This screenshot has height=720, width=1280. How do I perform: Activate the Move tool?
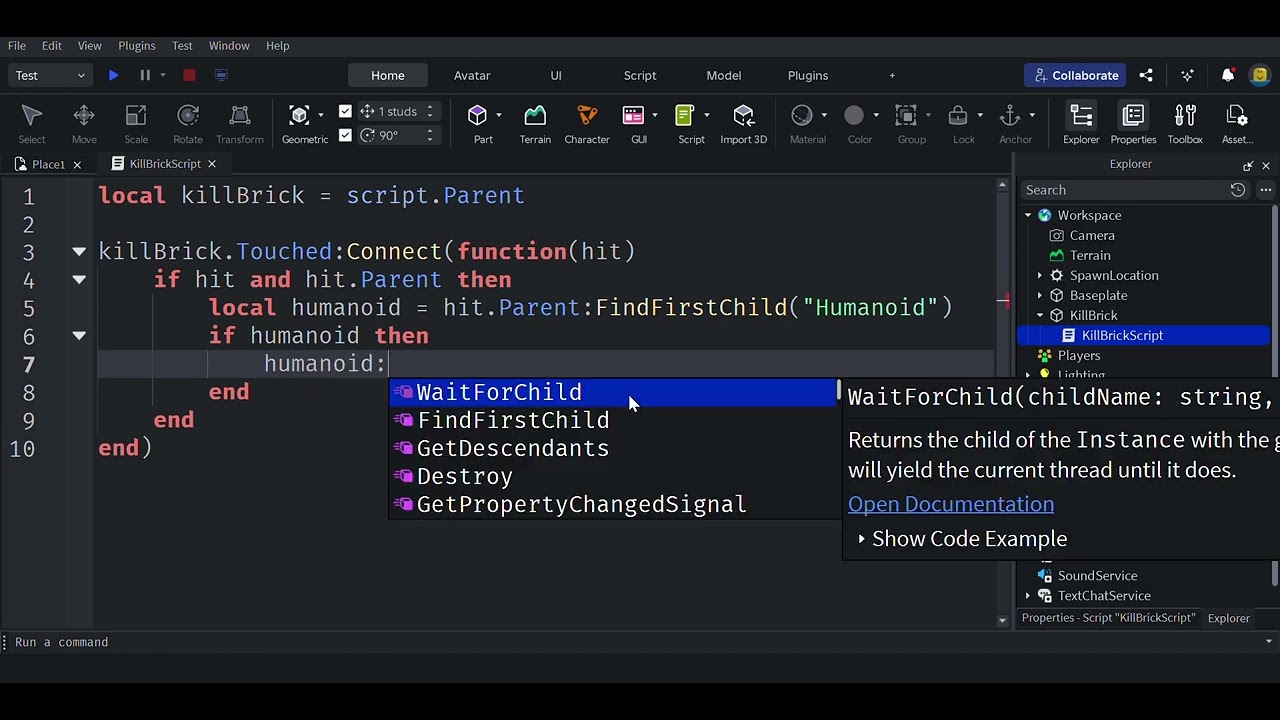click(84, 125)
